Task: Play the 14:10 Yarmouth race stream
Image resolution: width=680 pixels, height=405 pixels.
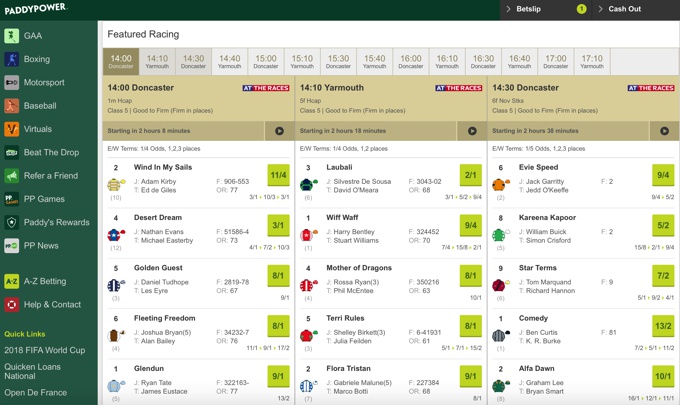Action: 472,131
